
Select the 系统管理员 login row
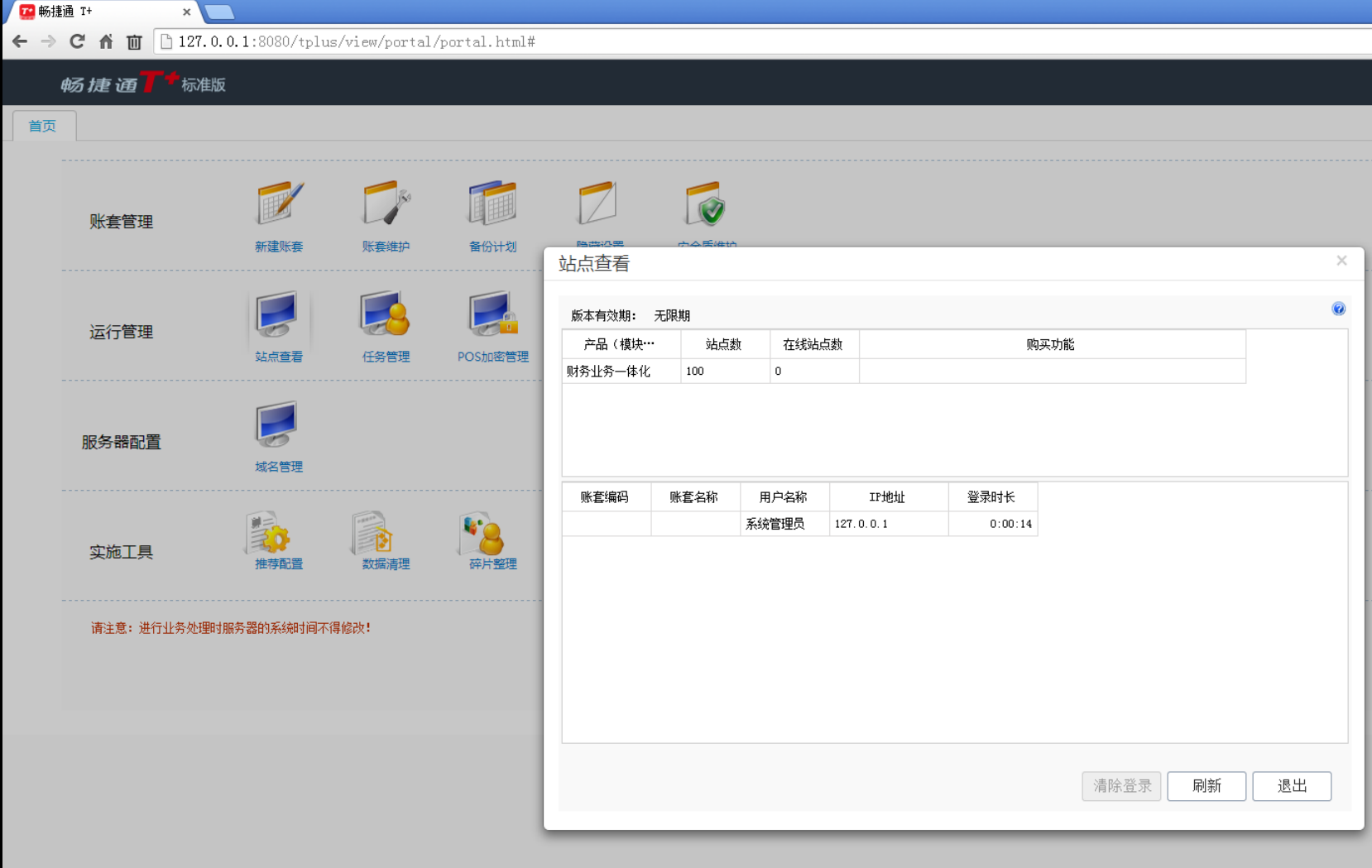coord(775,524)
